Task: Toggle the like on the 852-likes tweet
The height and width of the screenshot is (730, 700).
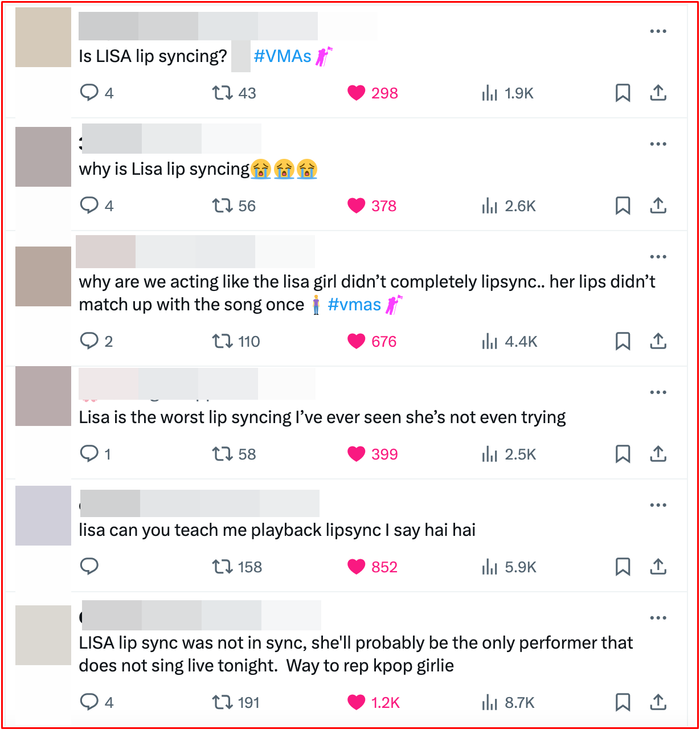Action: tap(355, 567)
